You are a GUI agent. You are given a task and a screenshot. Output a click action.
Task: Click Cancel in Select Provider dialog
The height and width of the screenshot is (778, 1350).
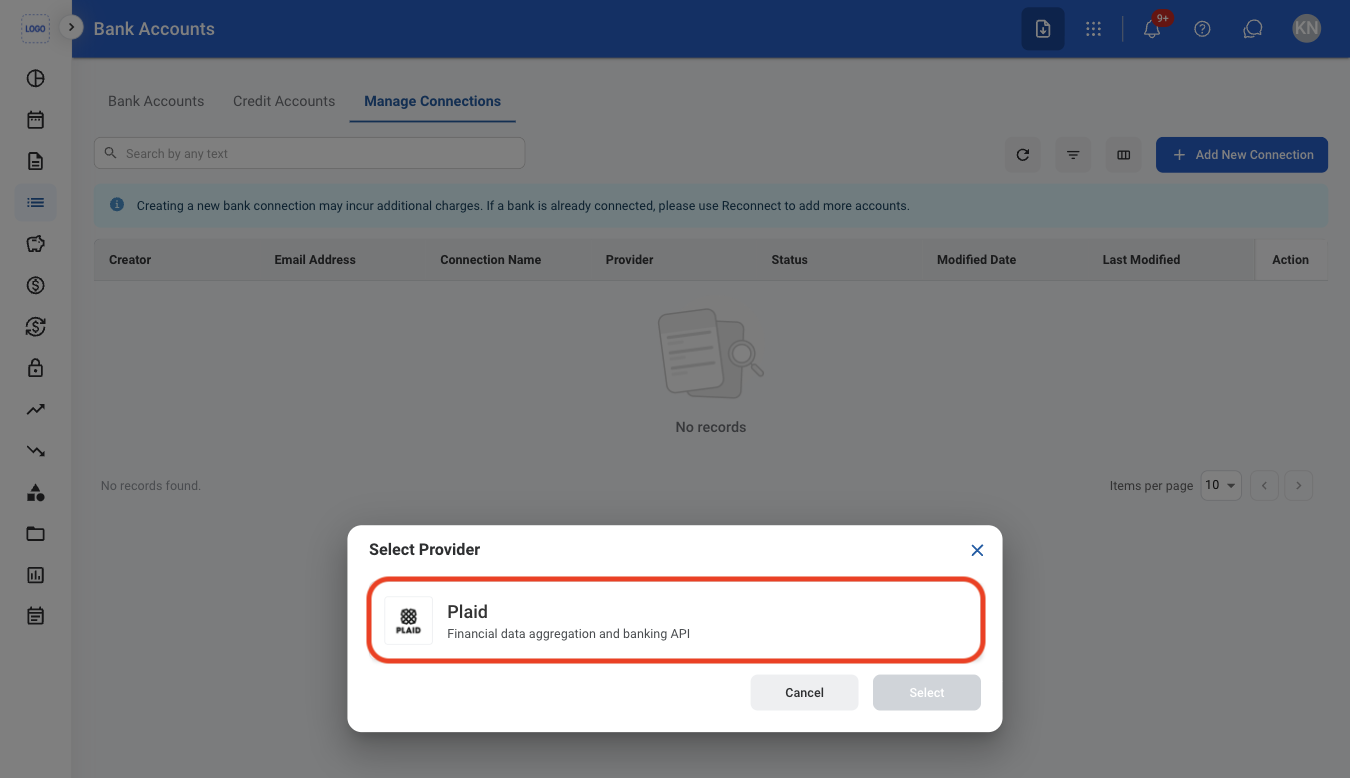pyautogui.click(x=805, y=693)
